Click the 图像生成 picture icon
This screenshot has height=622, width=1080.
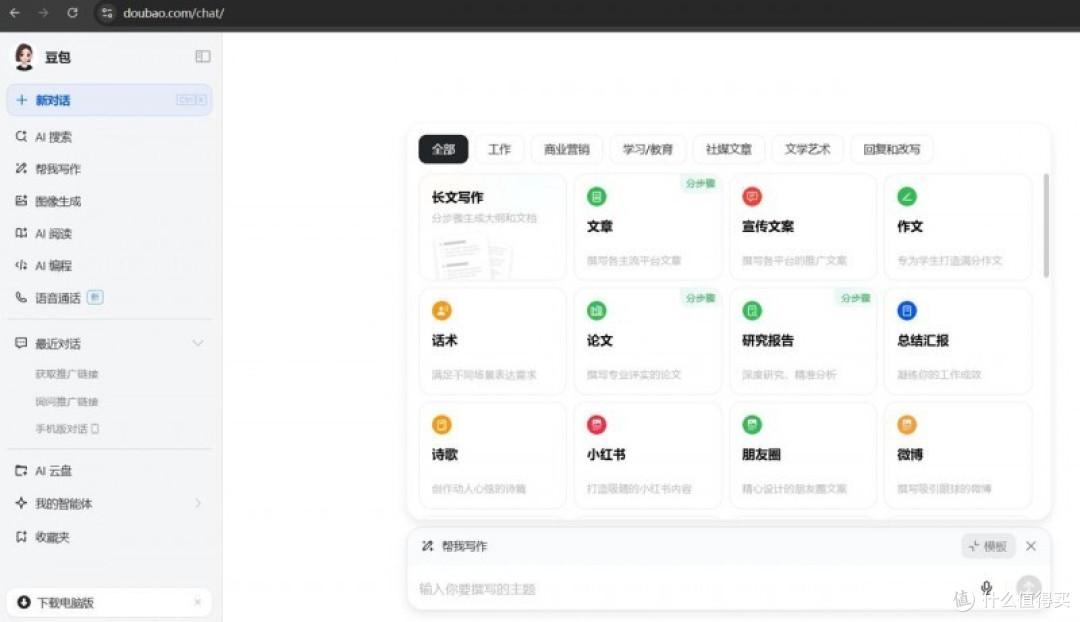pos(21,200)
